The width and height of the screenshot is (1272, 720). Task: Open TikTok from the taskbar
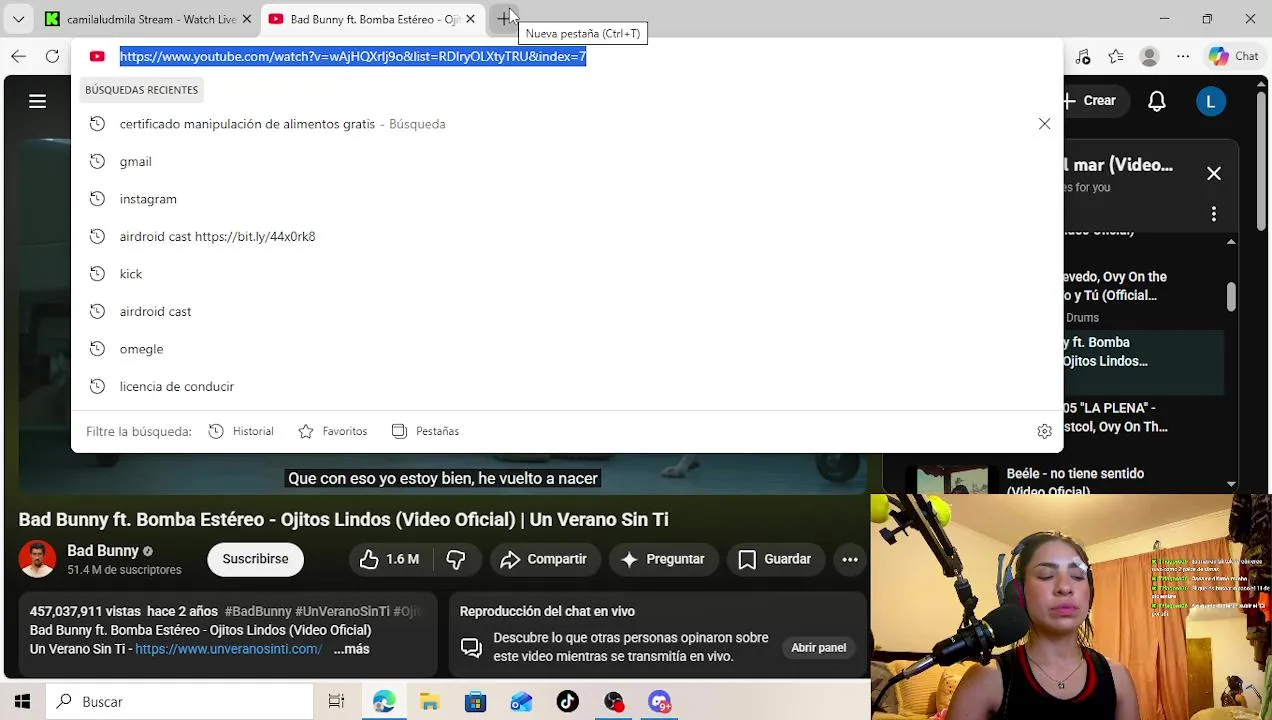click(x=568, y=702)
